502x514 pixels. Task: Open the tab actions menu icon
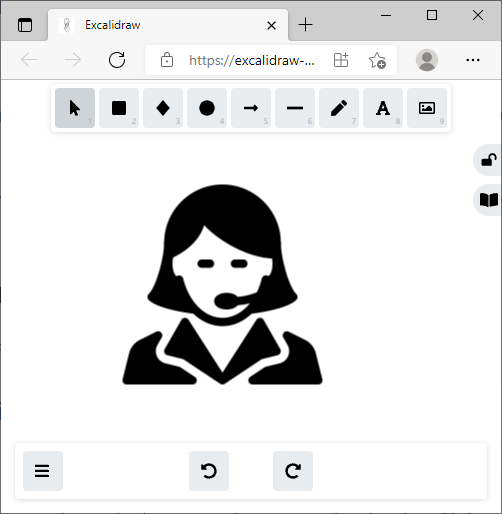[25, 25]
